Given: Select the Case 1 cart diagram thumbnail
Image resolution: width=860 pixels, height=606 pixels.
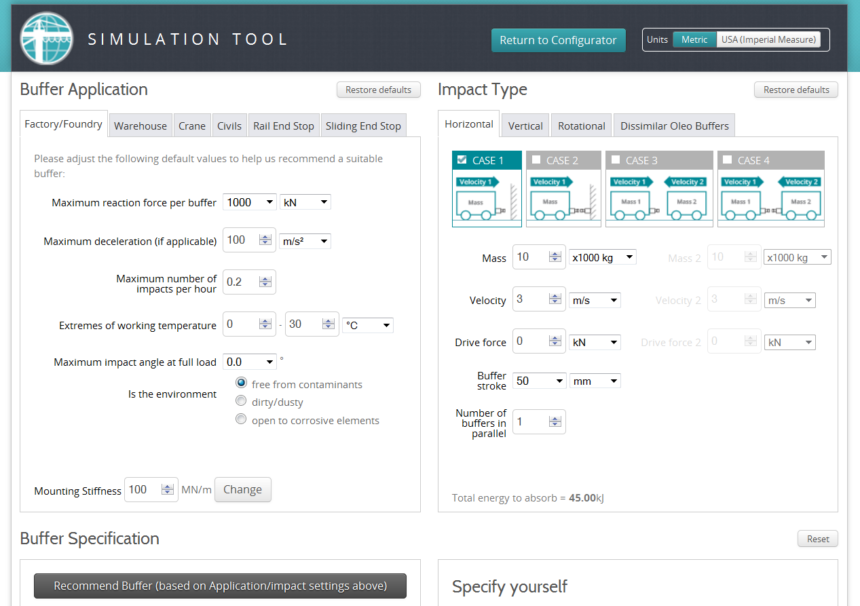Looking at the screenshot, I should (x=486, y=199).
